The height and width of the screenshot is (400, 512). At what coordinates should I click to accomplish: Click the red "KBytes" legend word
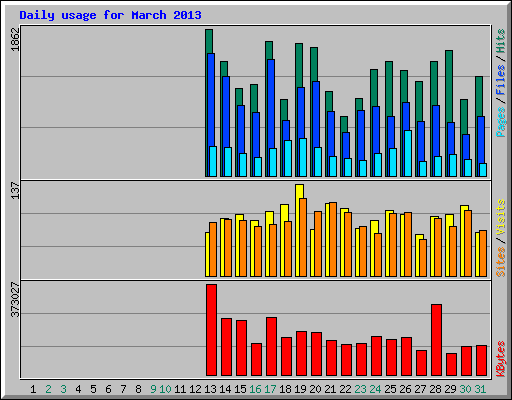[500, 359]
